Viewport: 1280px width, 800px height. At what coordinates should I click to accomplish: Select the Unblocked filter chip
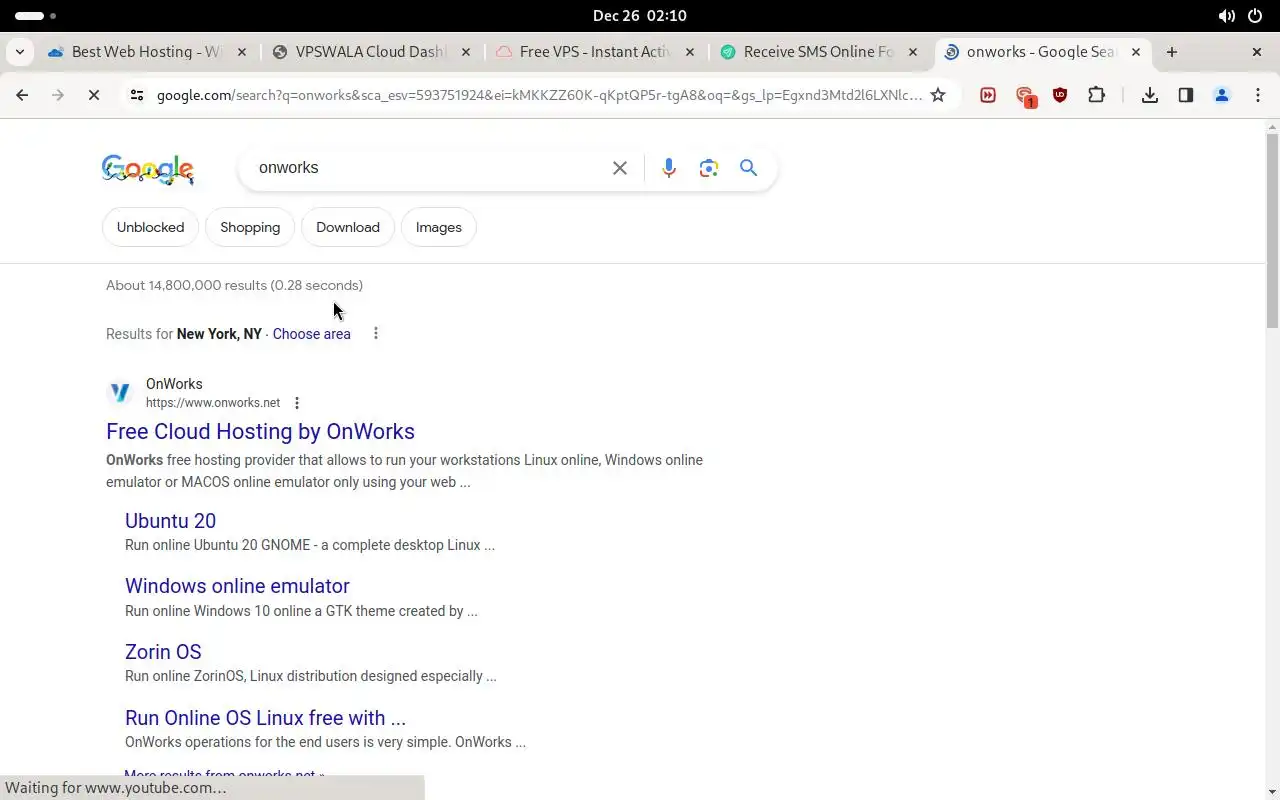point(150,227)
